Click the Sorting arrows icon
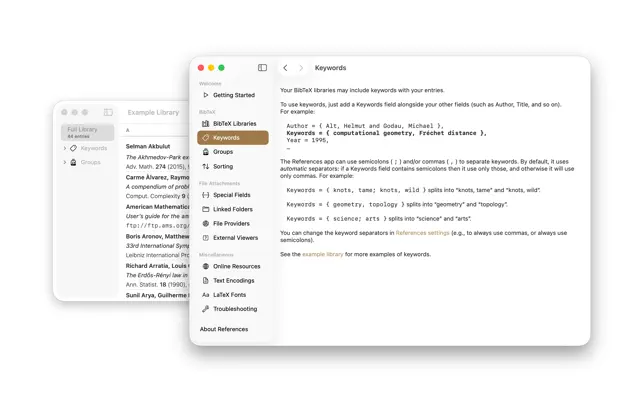 [x=206, y=167]
